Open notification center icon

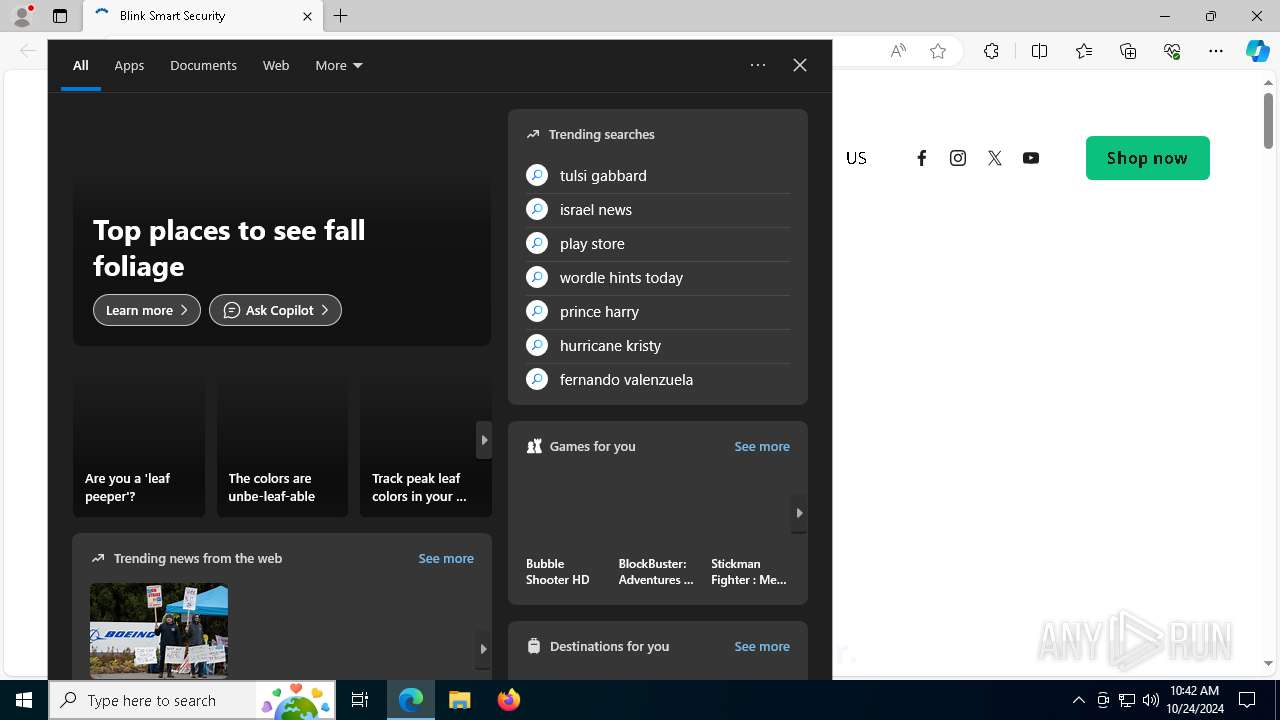pos(1247,700)
